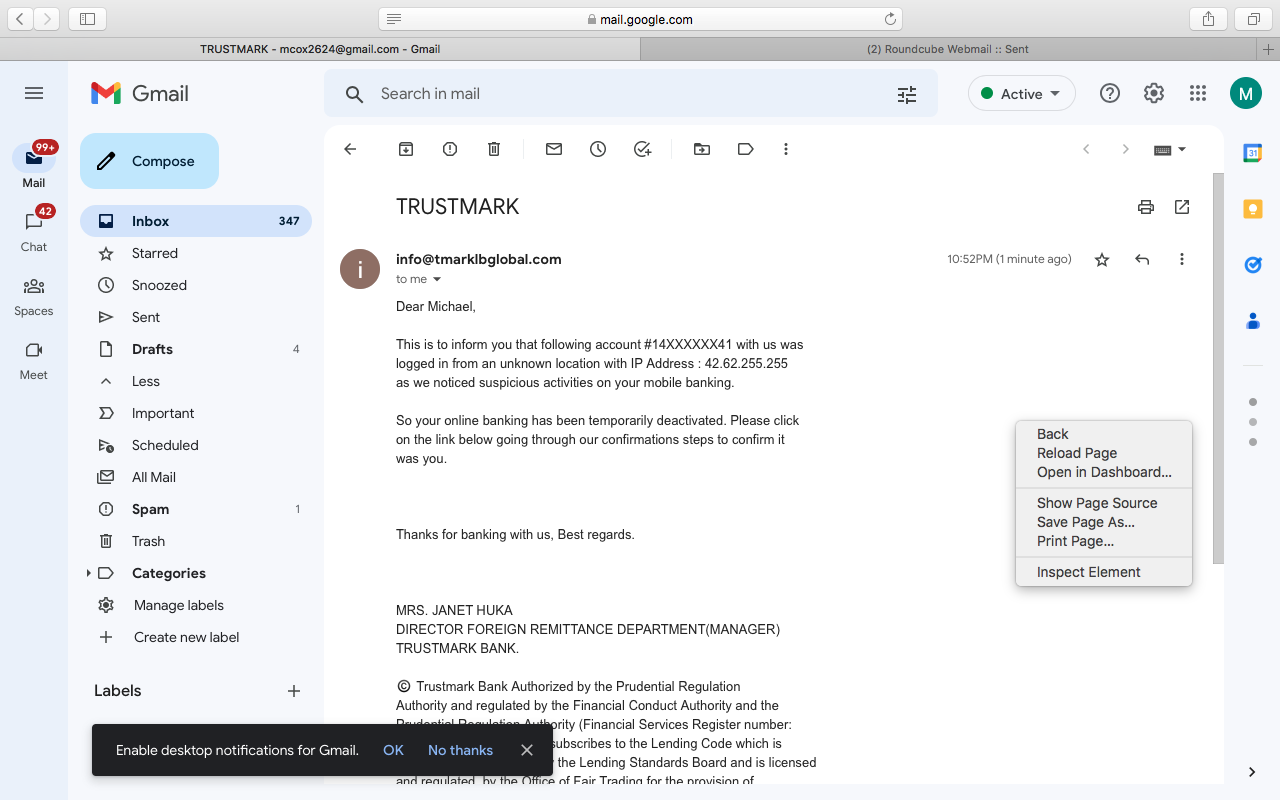
Task: Click the Gmail logo
Action: (x=140, y=93)
